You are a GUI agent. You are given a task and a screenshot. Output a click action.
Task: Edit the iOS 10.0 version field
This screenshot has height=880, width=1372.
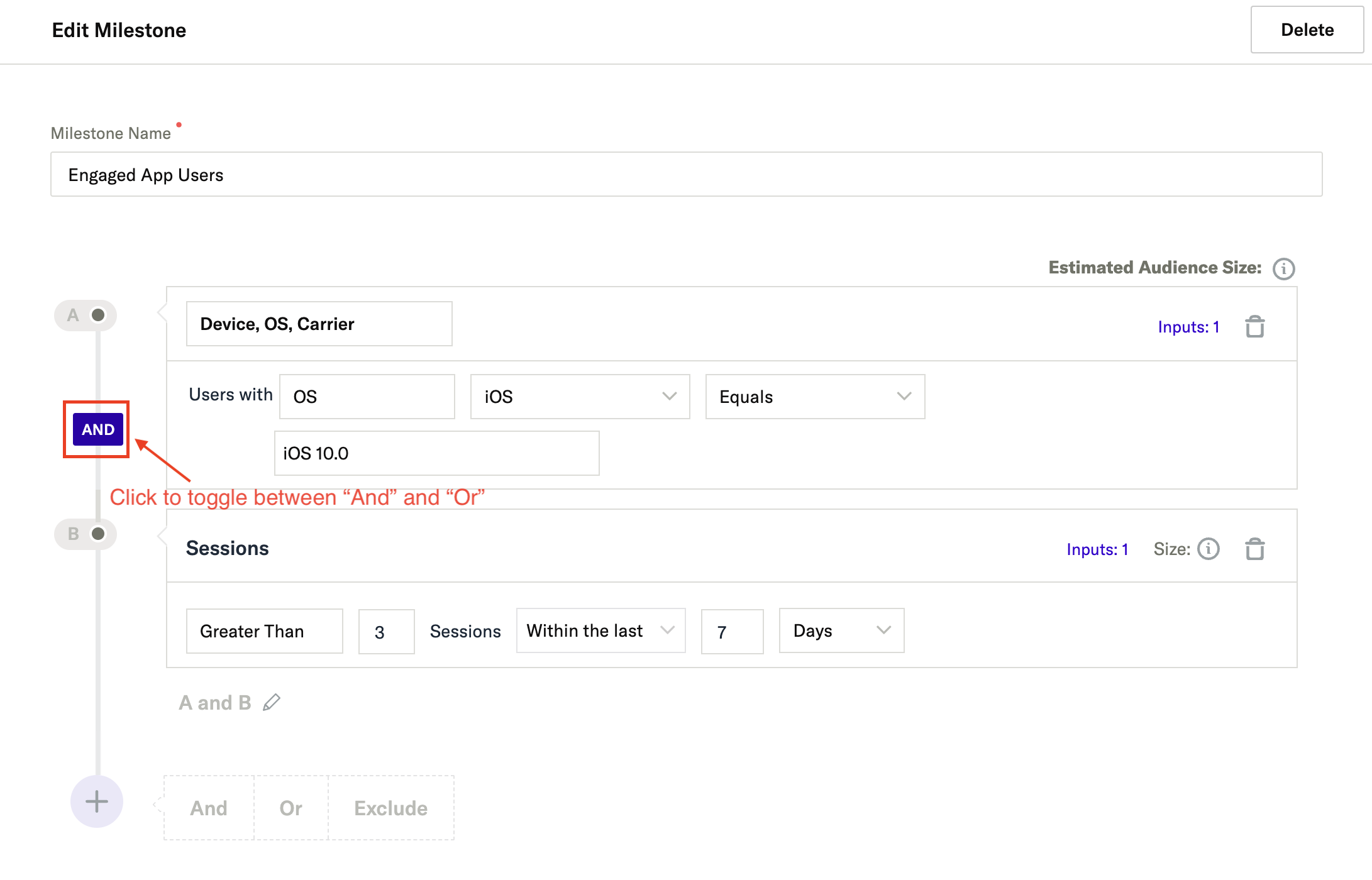(437, 453)
